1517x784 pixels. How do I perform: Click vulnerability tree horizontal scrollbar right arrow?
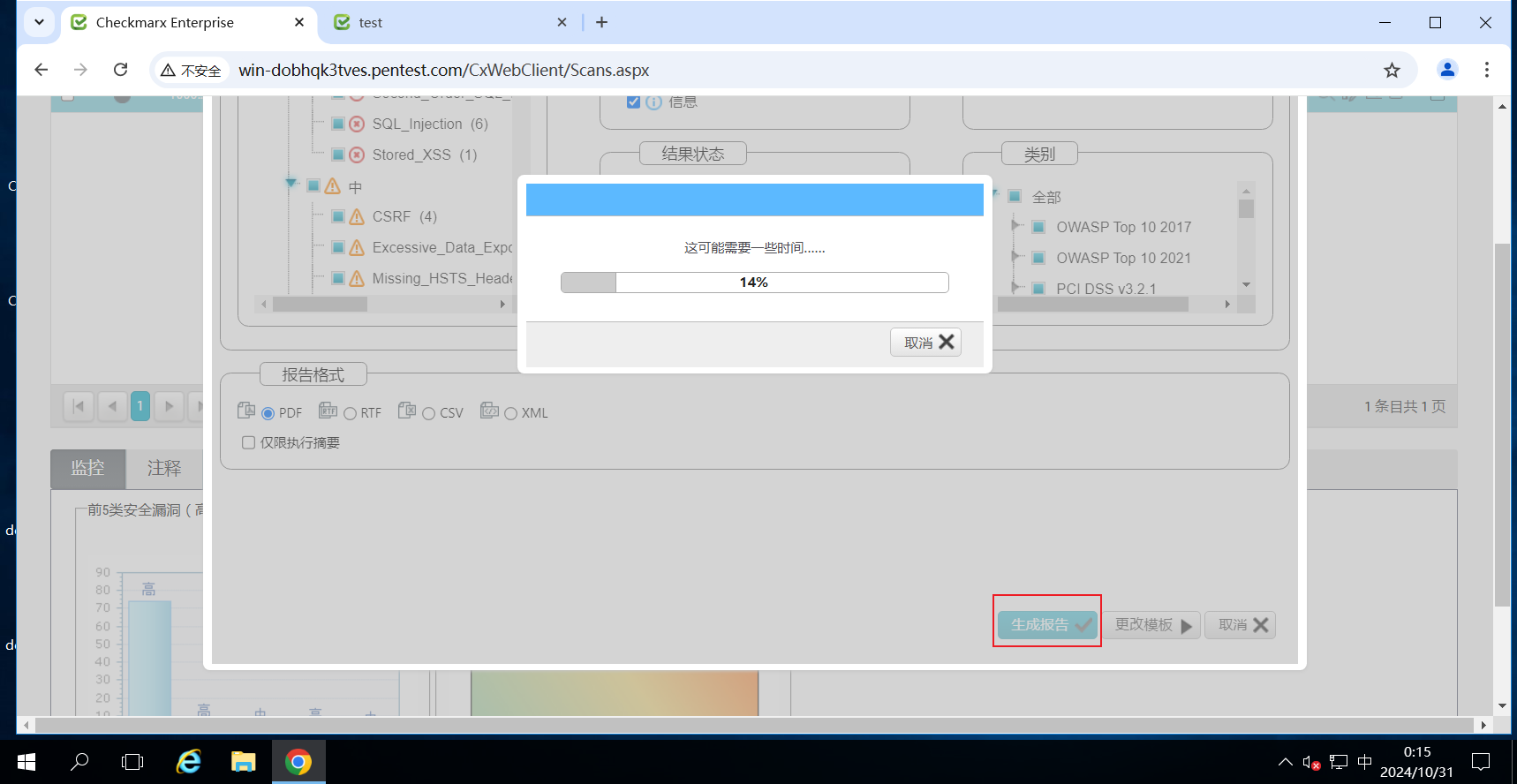click(502, 305)
